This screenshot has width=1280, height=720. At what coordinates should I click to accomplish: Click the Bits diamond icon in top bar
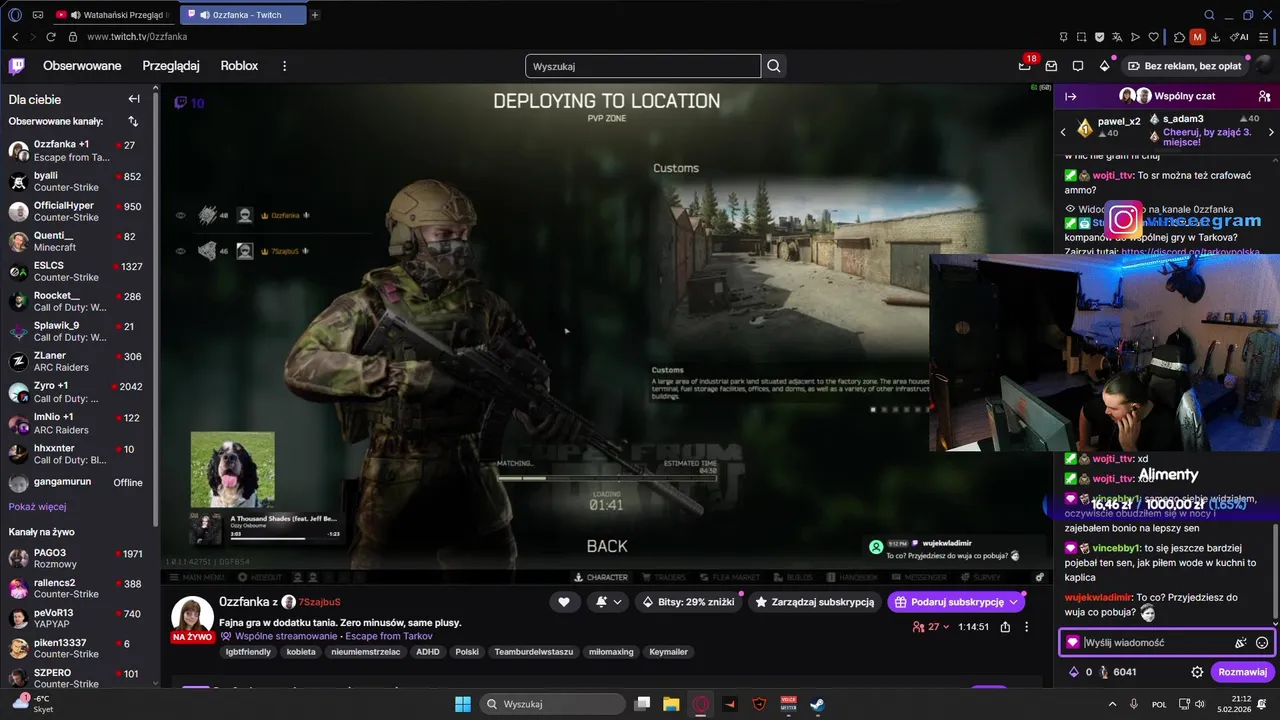(x=1104, y=66)
